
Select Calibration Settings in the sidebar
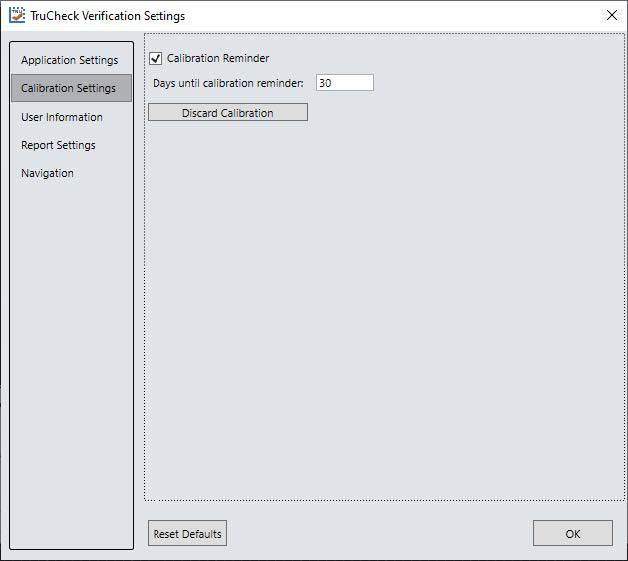click(70, 88)
